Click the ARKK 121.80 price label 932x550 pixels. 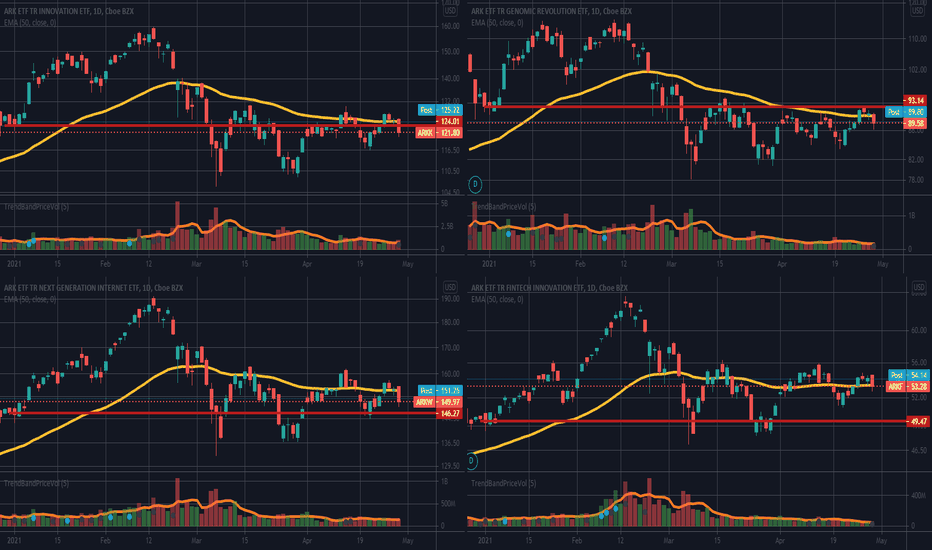(439, 133)
